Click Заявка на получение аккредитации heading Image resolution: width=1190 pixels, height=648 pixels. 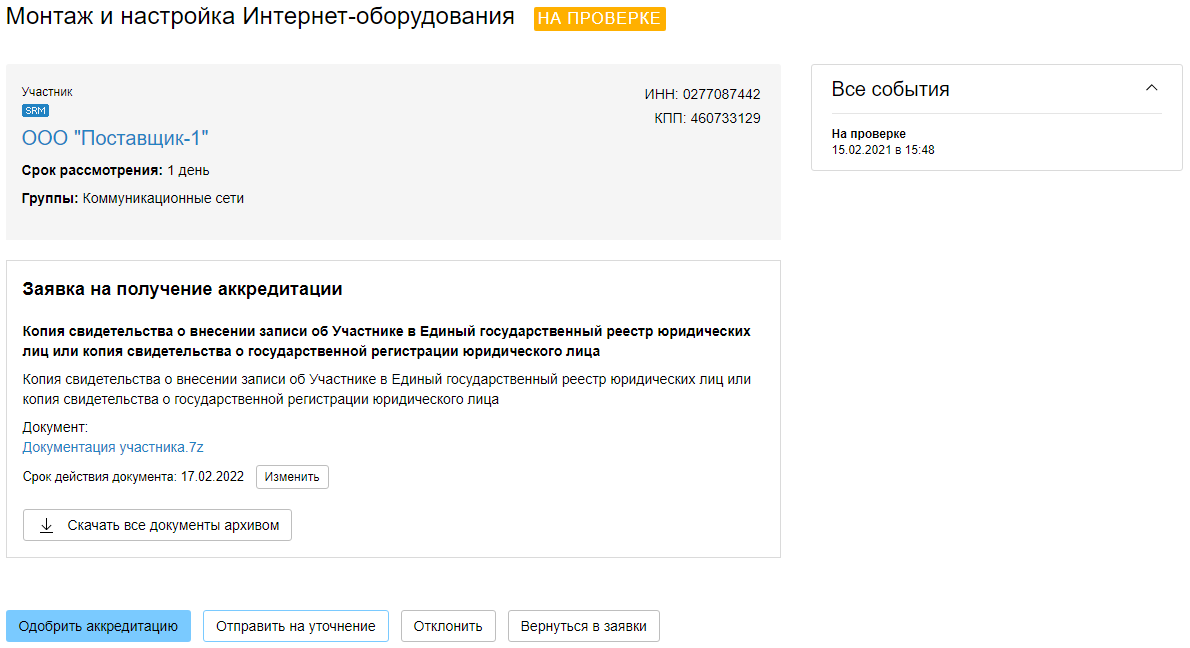182,289
